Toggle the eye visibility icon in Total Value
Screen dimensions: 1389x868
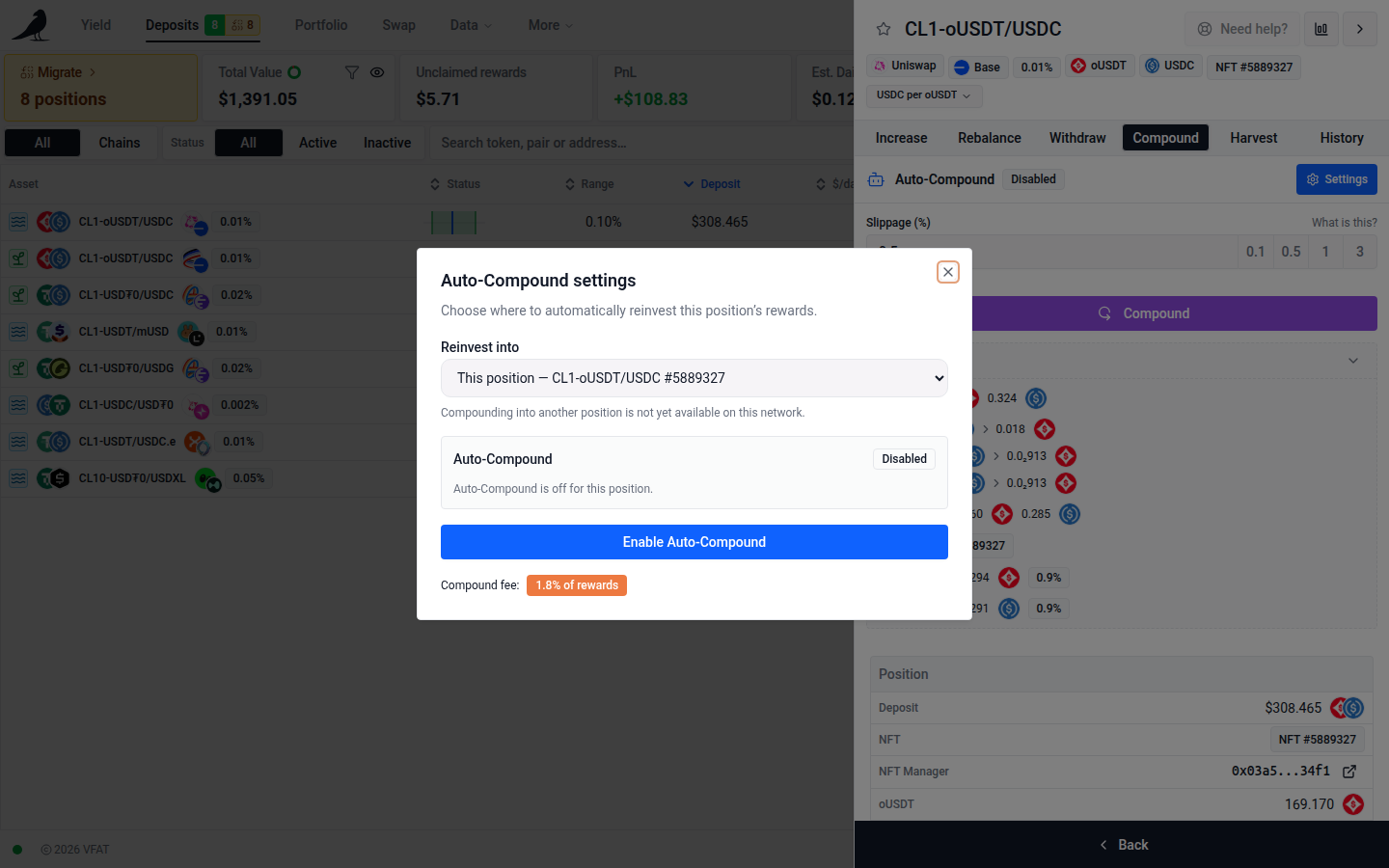click(x=377, y=72)
